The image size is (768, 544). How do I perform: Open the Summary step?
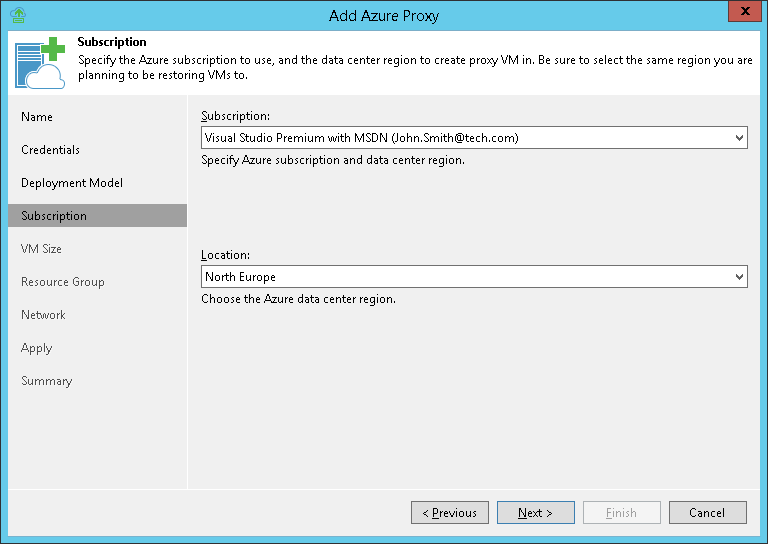tap(47, 381)
